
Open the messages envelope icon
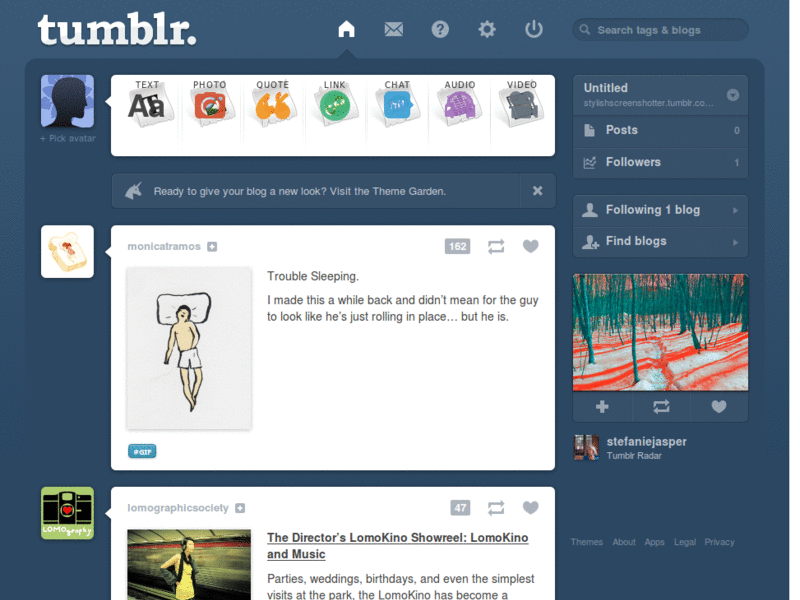(393, 30)
